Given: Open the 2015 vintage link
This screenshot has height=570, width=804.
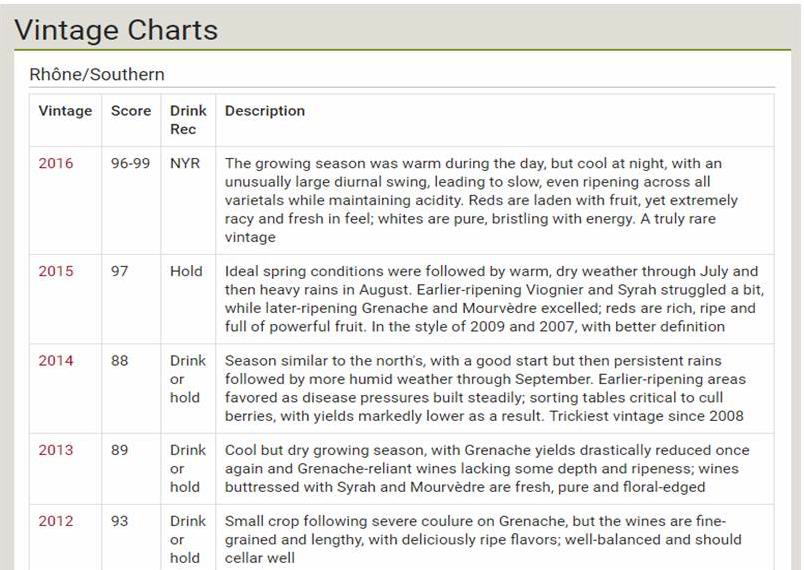Looking at the screenshot, I should click(x=56, y=271).
